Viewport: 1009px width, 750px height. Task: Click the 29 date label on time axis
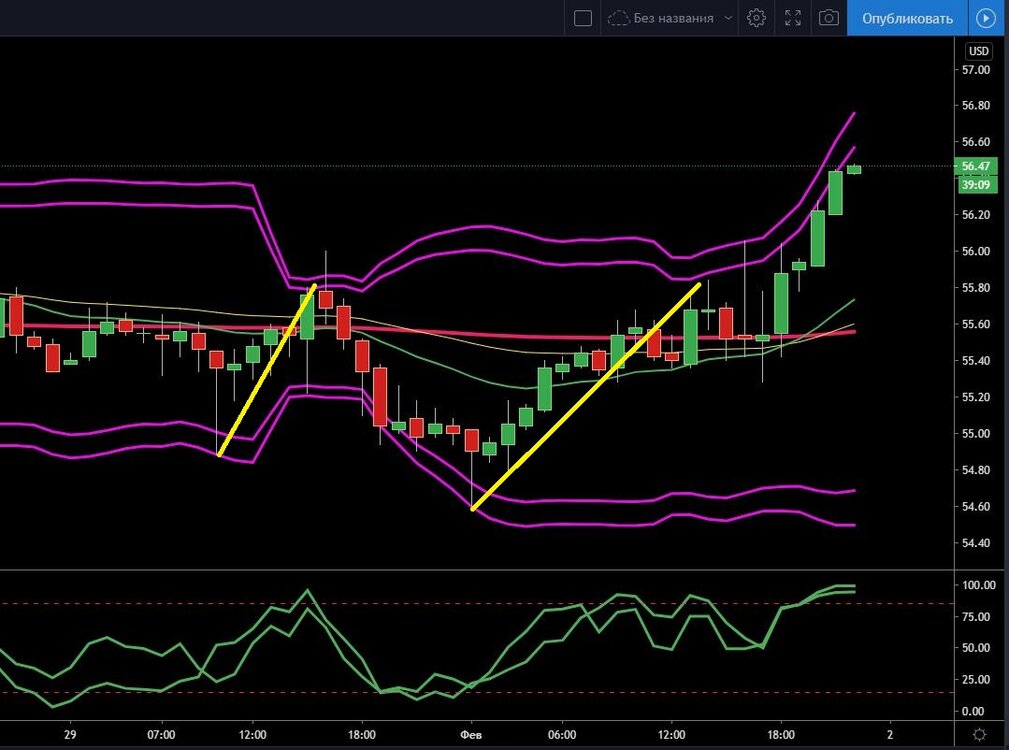click(x=69, y=735)
